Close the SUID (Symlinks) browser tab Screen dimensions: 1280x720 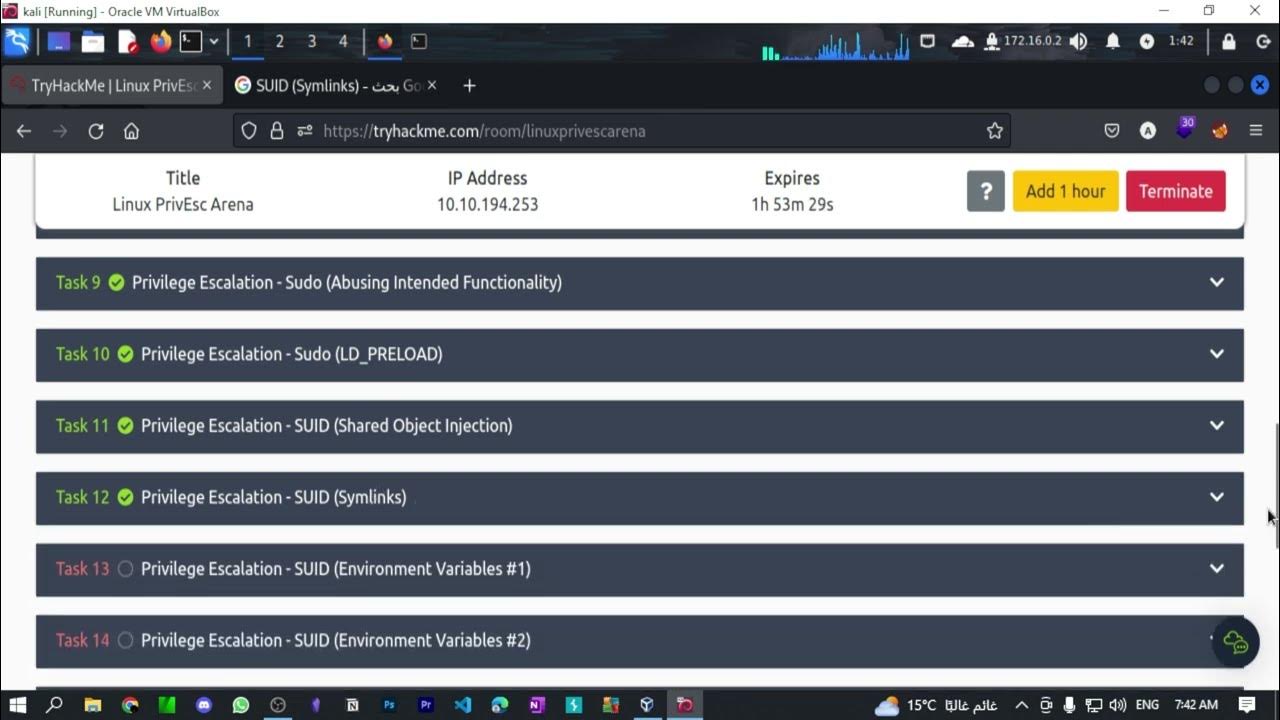(x=432, y=86)
